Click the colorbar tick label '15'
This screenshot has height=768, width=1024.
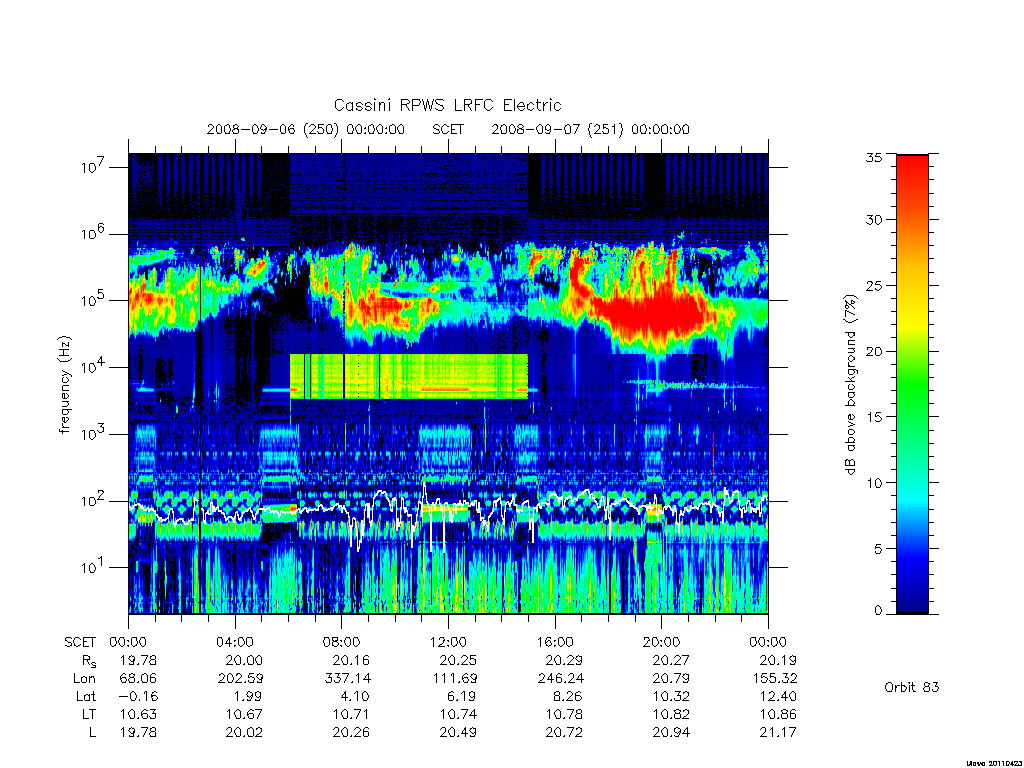874,417
